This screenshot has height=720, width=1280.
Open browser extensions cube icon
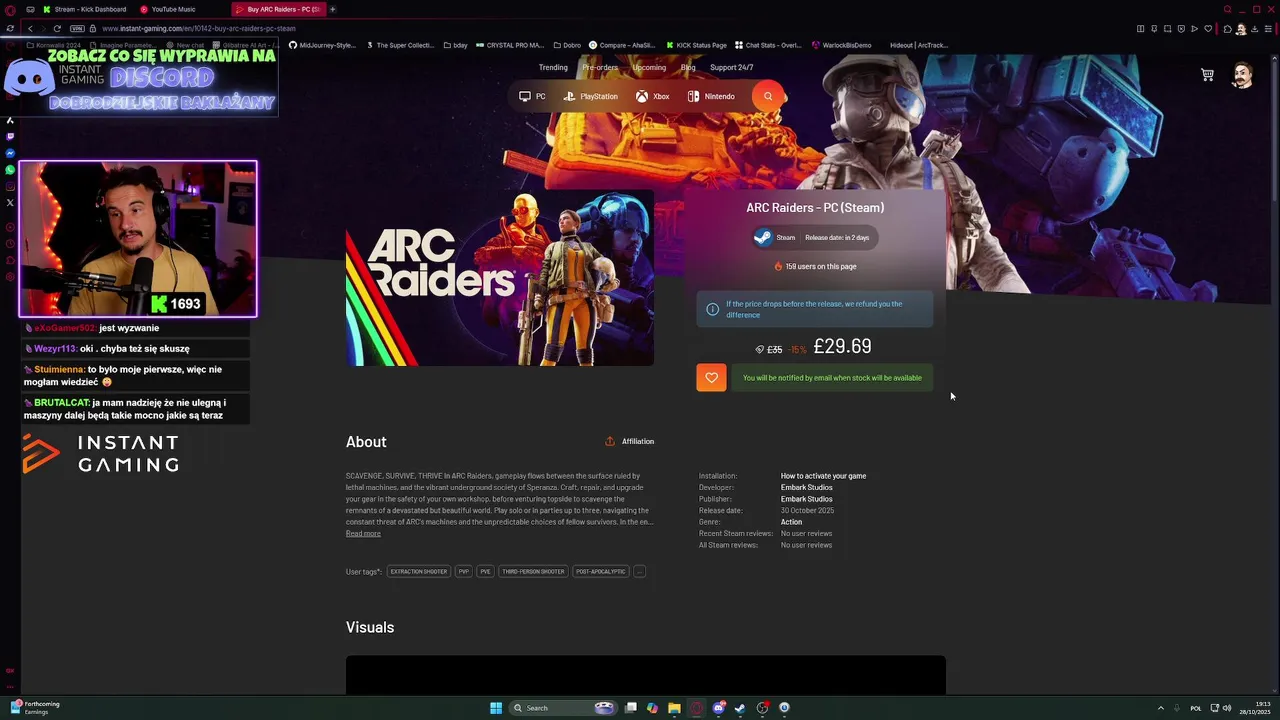[x=1227, y=28]
